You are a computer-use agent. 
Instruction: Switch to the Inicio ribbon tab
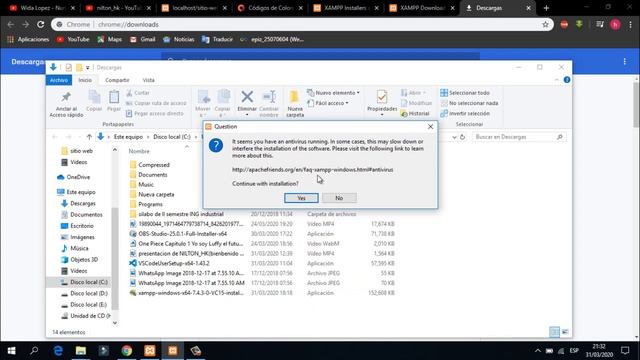85,80
